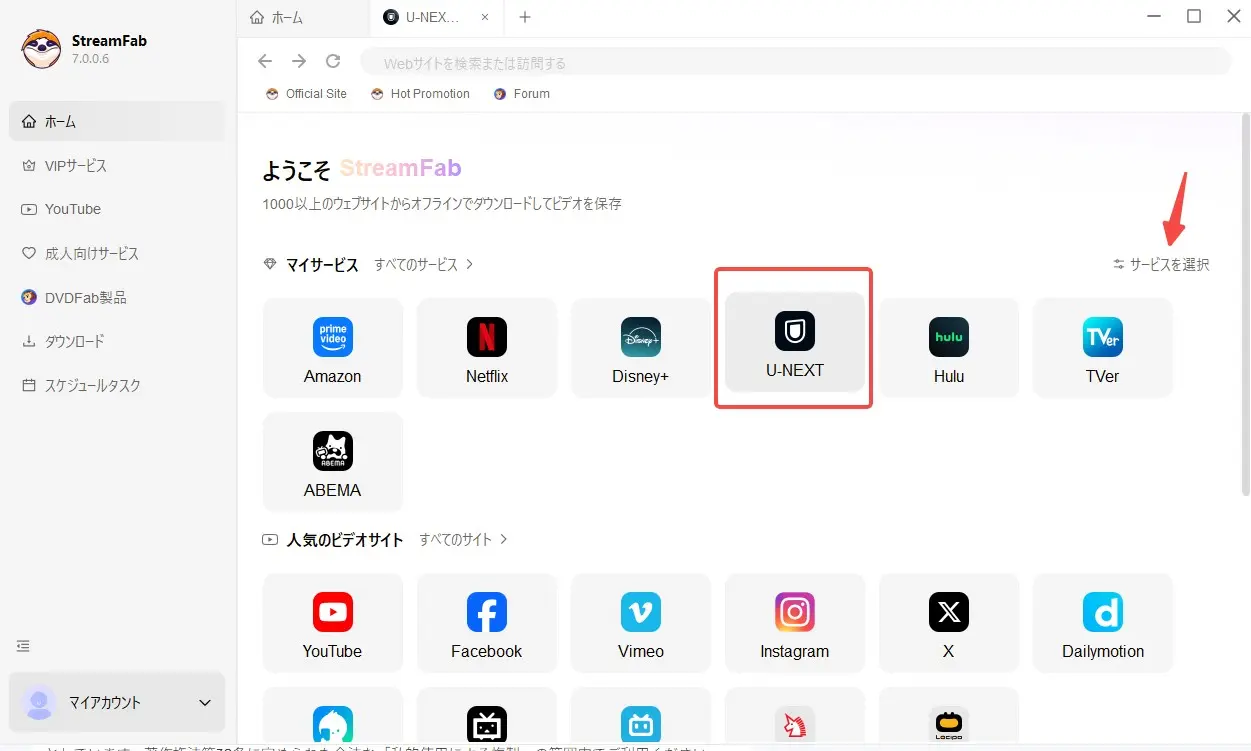Open the partially visible red unicorn tile
1251x751 pixels.
(795, 718)
